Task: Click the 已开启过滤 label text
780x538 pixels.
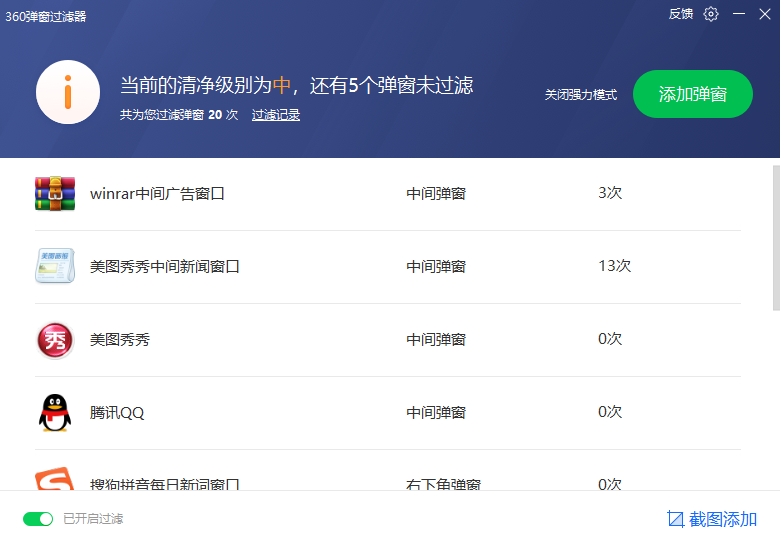Action: pyautogui.click(x=93, y=519)
